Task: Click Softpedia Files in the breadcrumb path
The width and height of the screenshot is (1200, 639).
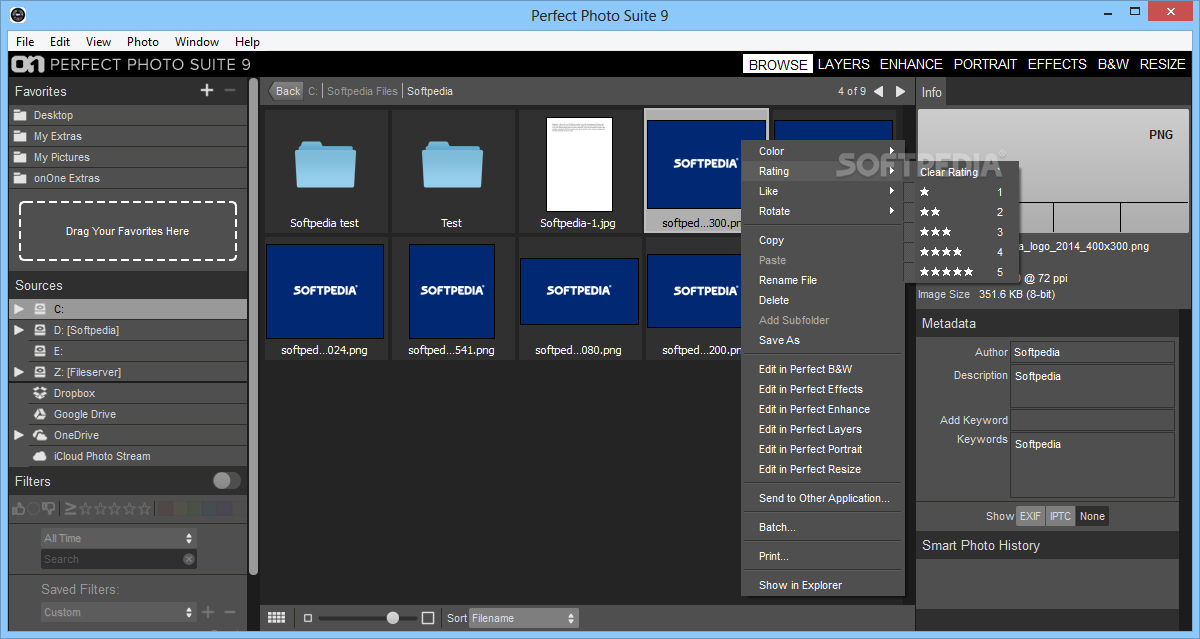Action: click(x=362, y=91)
